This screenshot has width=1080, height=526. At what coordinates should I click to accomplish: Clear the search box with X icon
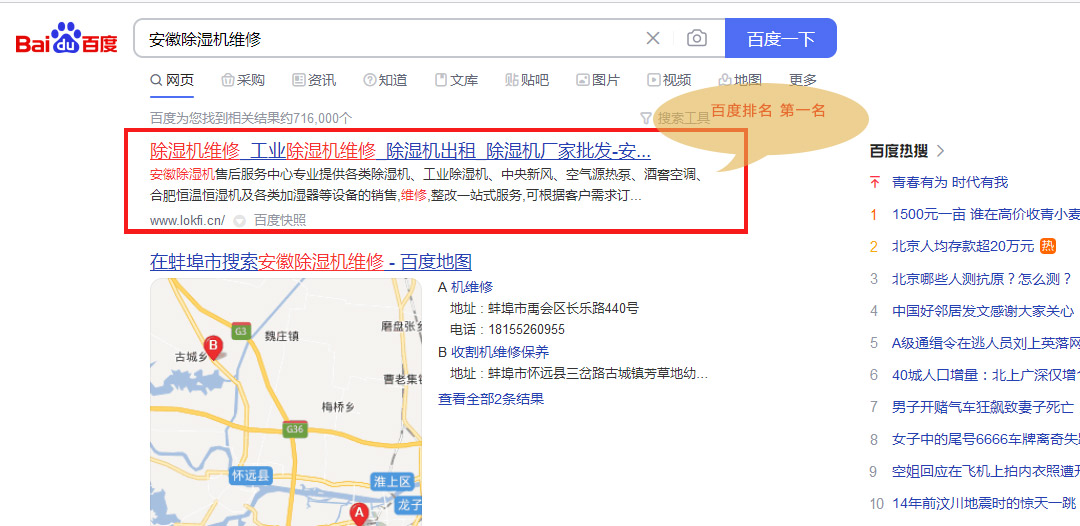point(652,39)
